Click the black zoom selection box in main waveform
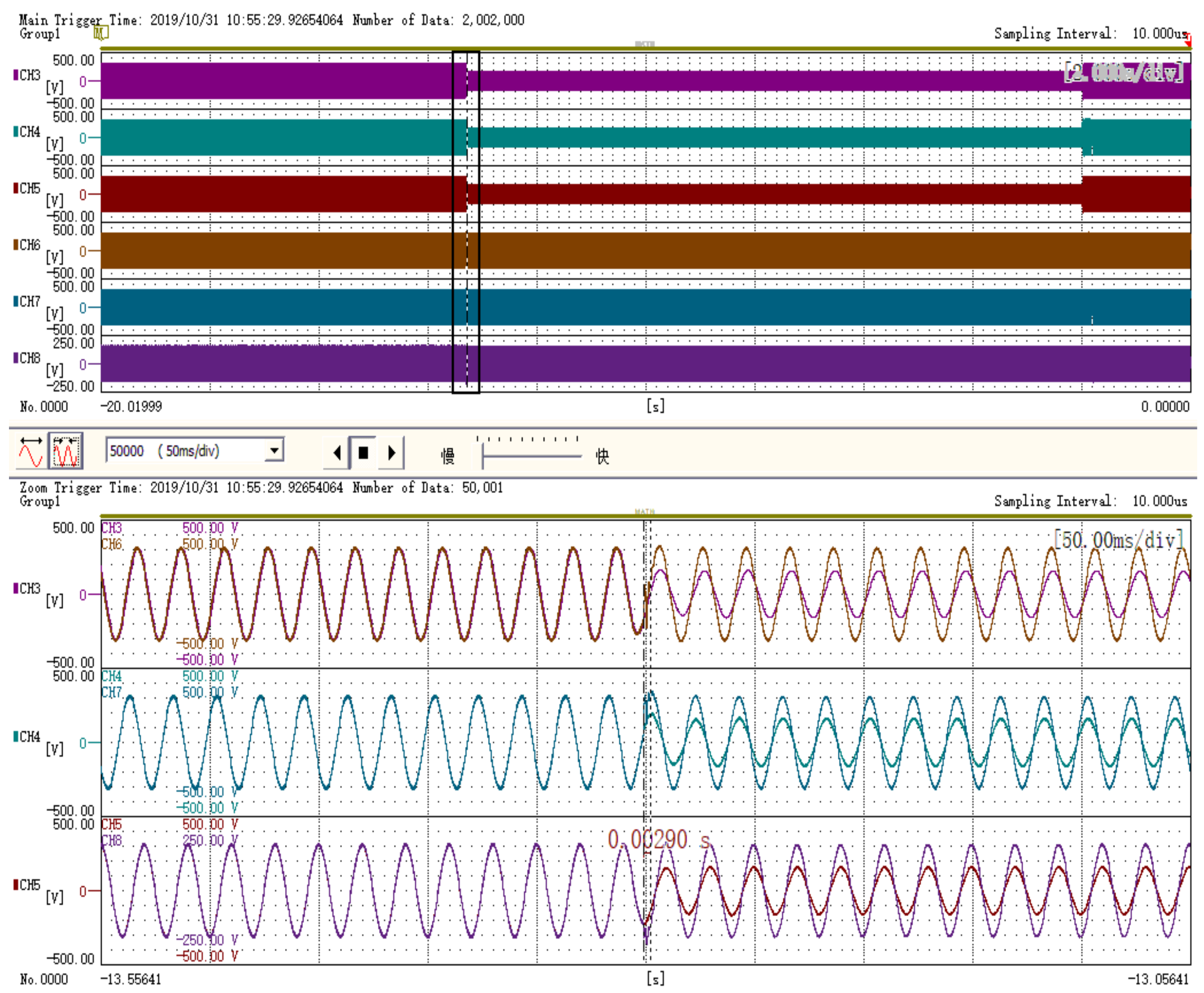The image size is (1204, 993). point(466,222)
